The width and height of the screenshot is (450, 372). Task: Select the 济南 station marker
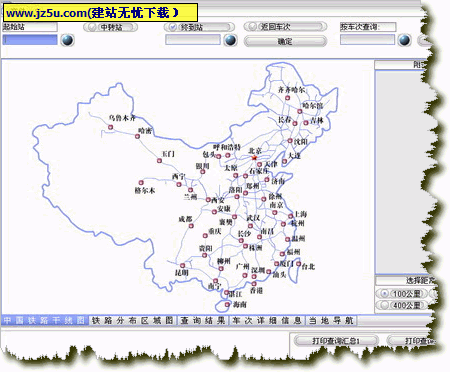click(267, 180)
